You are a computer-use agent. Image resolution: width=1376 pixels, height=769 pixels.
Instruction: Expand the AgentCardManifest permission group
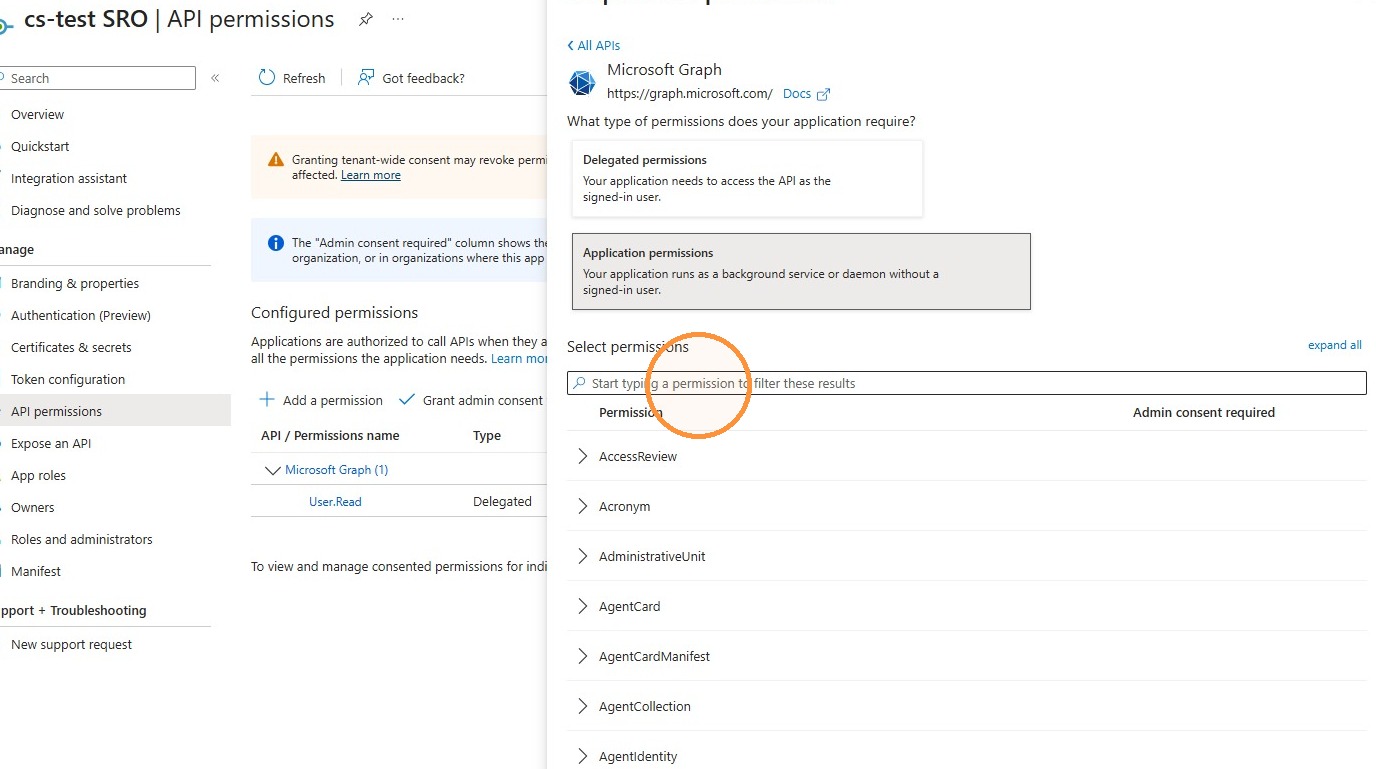(583, 656)
